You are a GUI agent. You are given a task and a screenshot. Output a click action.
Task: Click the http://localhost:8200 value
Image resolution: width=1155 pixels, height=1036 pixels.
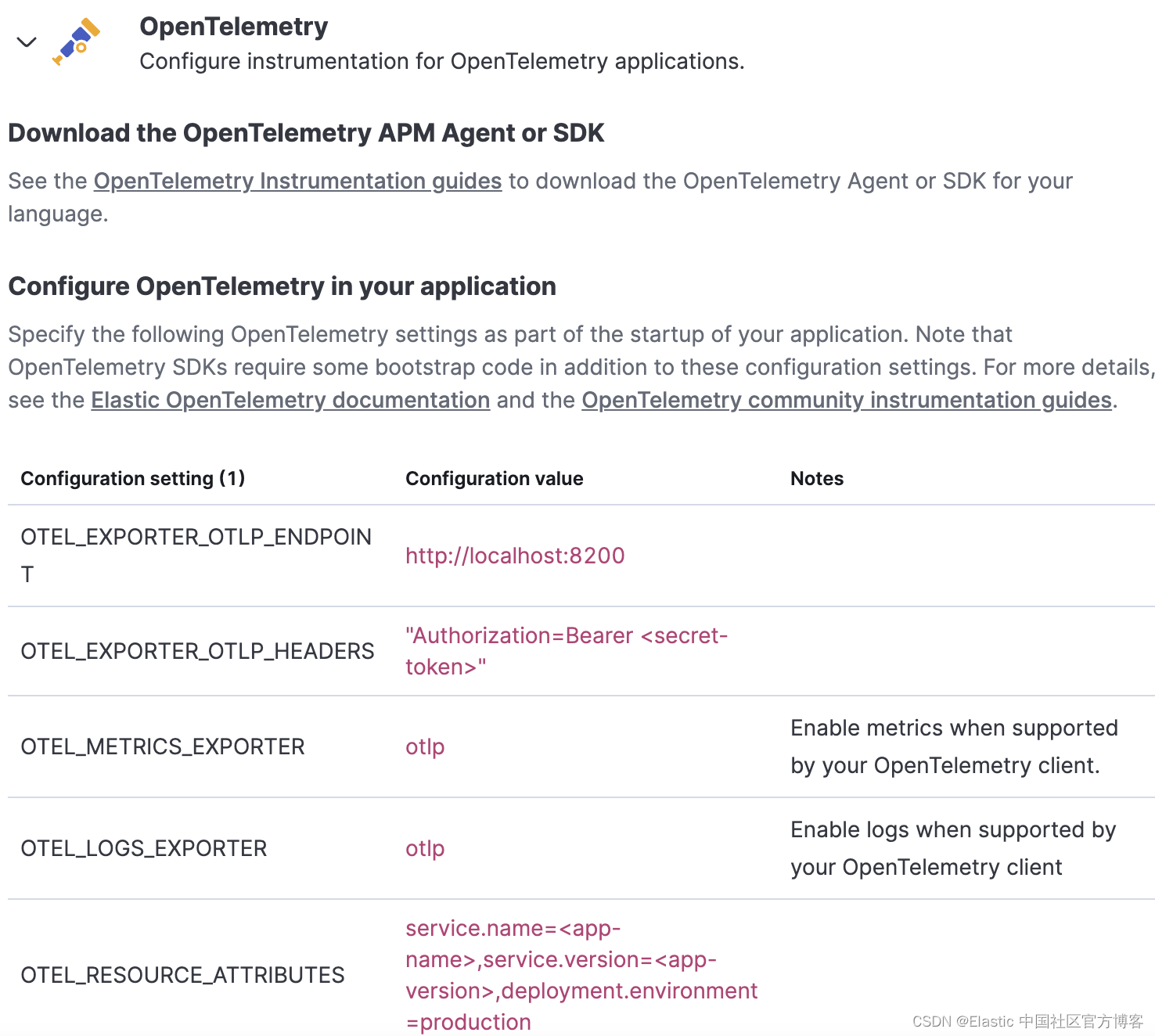[515, 556]
